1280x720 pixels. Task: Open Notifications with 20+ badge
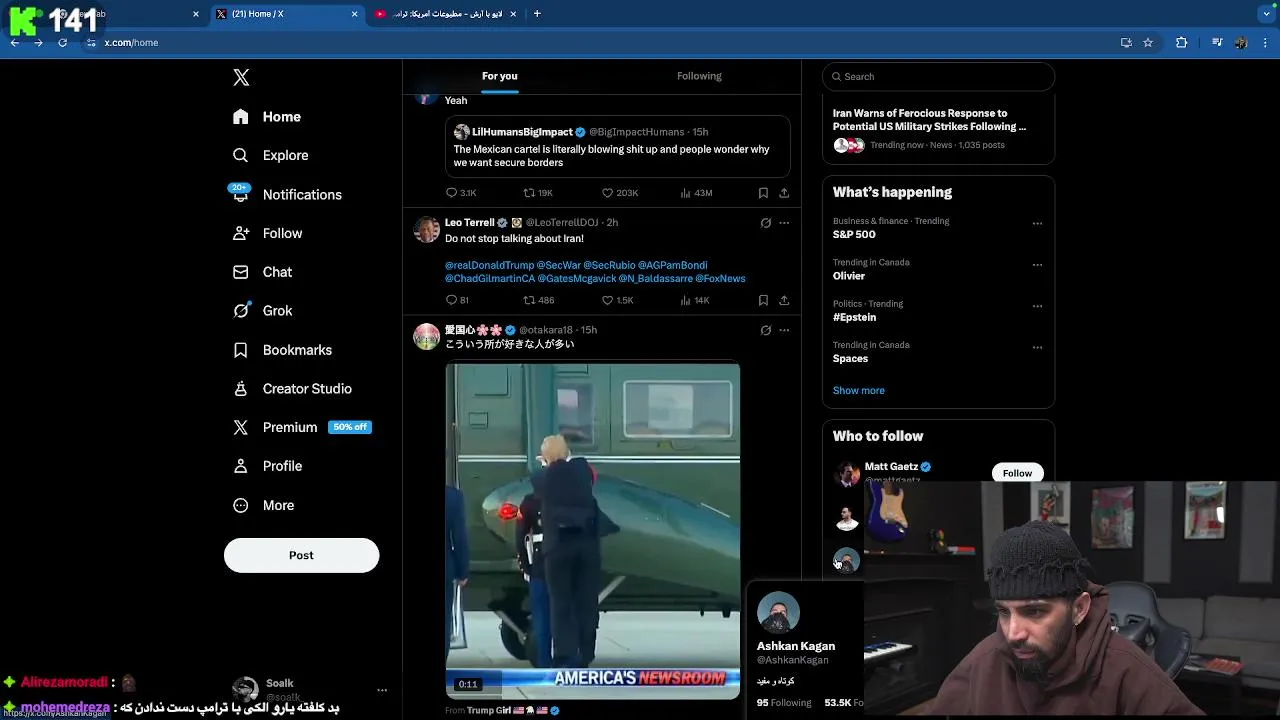point(286,194)
